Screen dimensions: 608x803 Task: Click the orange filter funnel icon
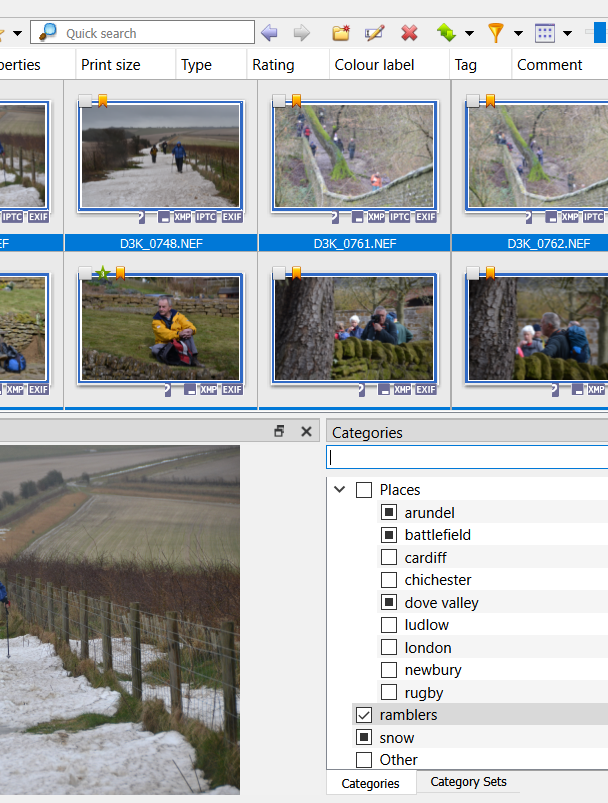[x=496, y=33]
